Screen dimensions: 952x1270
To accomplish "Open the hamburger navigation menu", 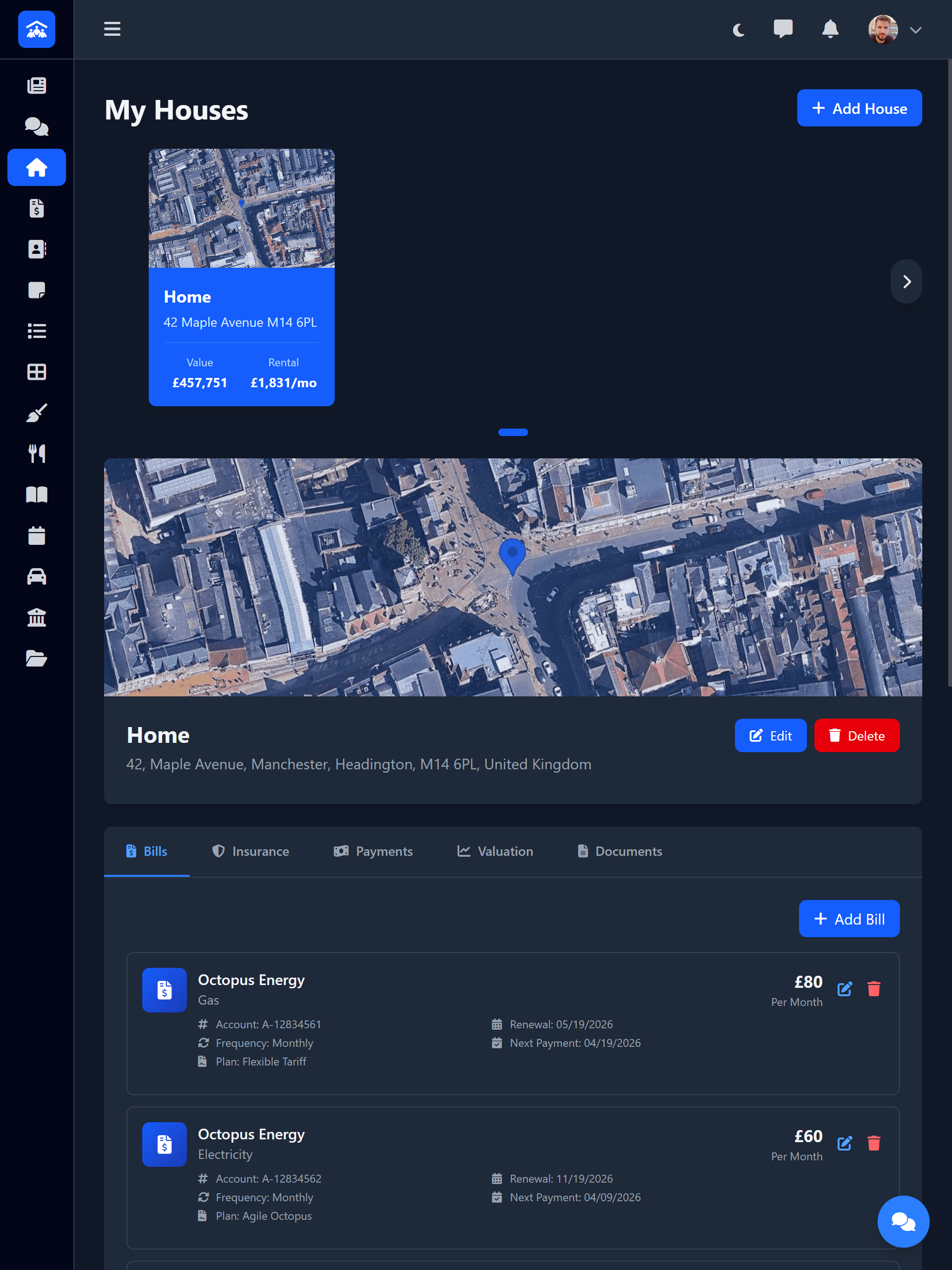I will tap(112, 29).
